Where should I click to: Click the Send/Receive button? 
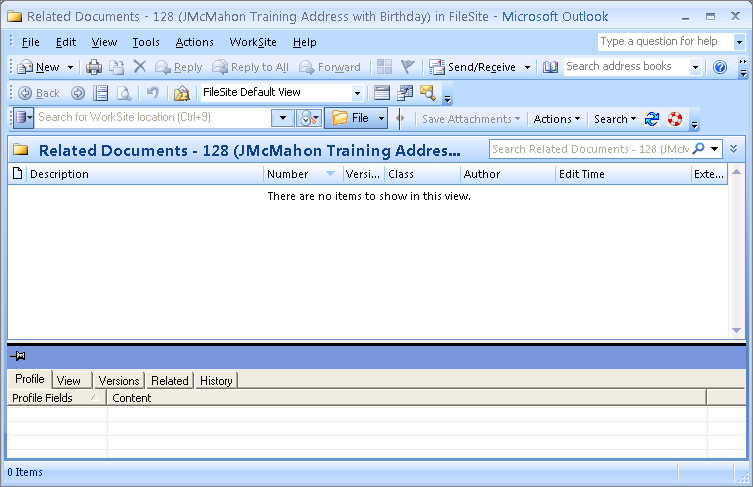473,67
